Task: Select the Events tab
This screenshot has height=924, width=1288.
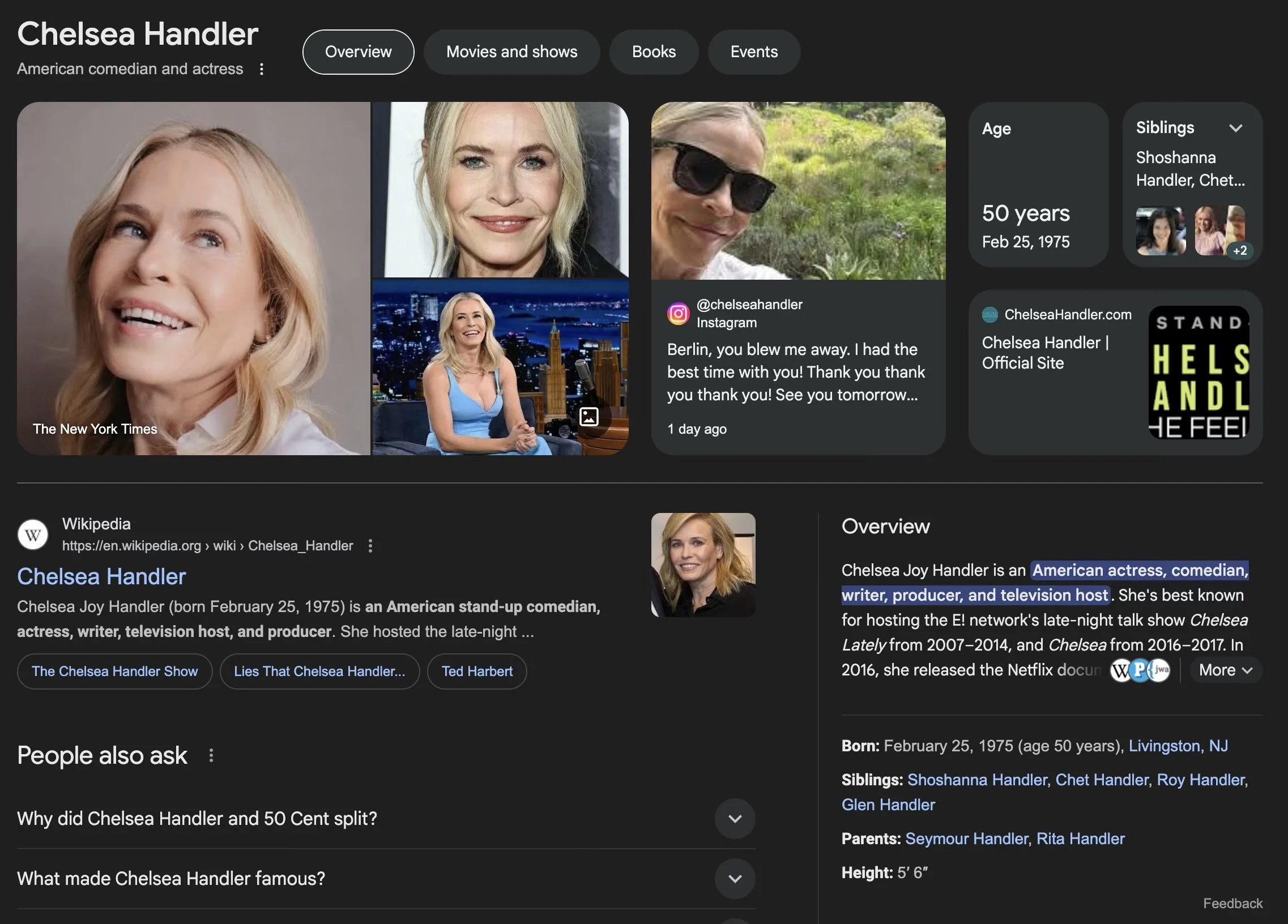Action: [x=754, y=52]
